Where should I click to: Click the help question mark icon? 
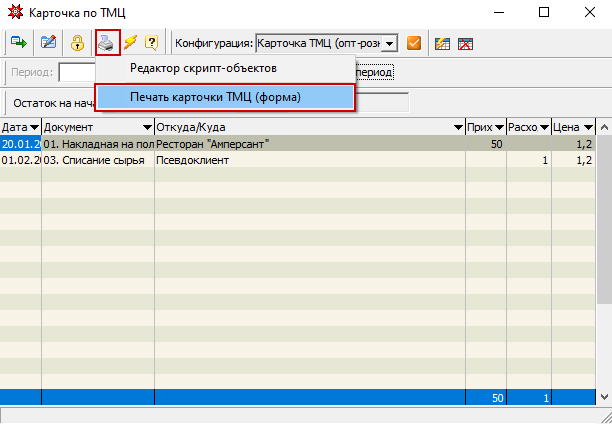(152, 43)
